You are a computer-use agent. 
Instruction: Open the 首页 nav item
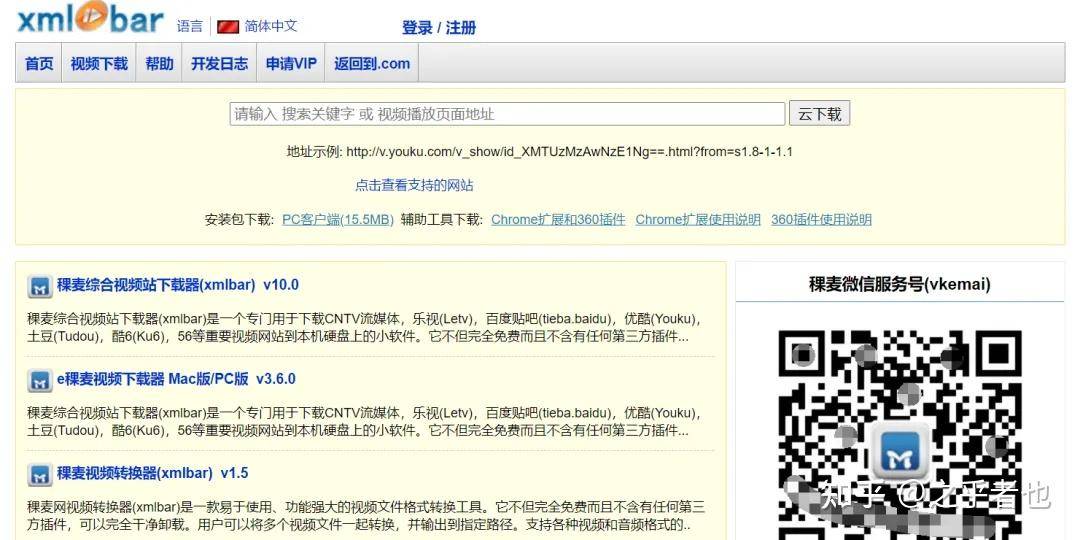tap(39, 63)
